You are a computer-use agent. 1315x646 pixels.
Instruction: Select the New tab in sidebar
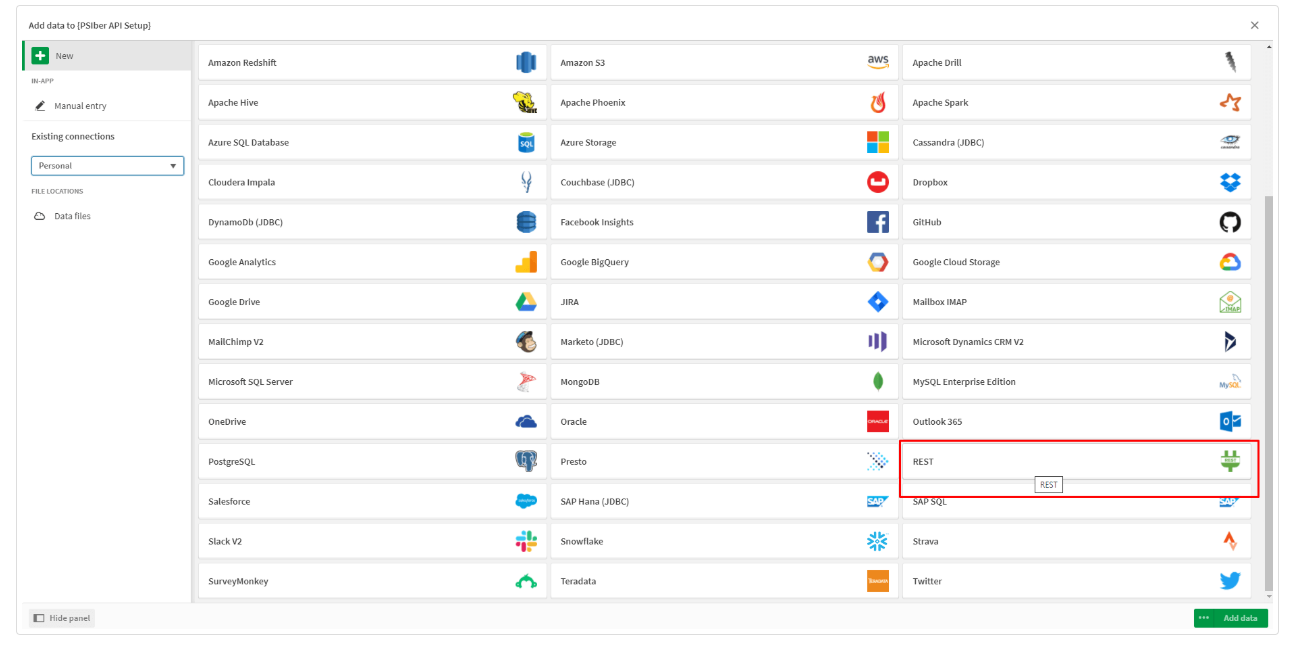[106, 56]
